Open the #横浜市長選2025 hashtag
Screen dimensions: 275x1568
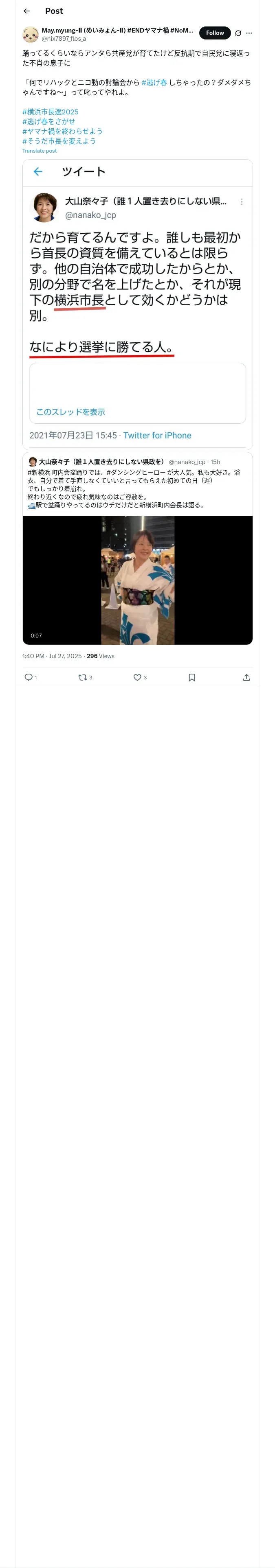tap(51, 112)
